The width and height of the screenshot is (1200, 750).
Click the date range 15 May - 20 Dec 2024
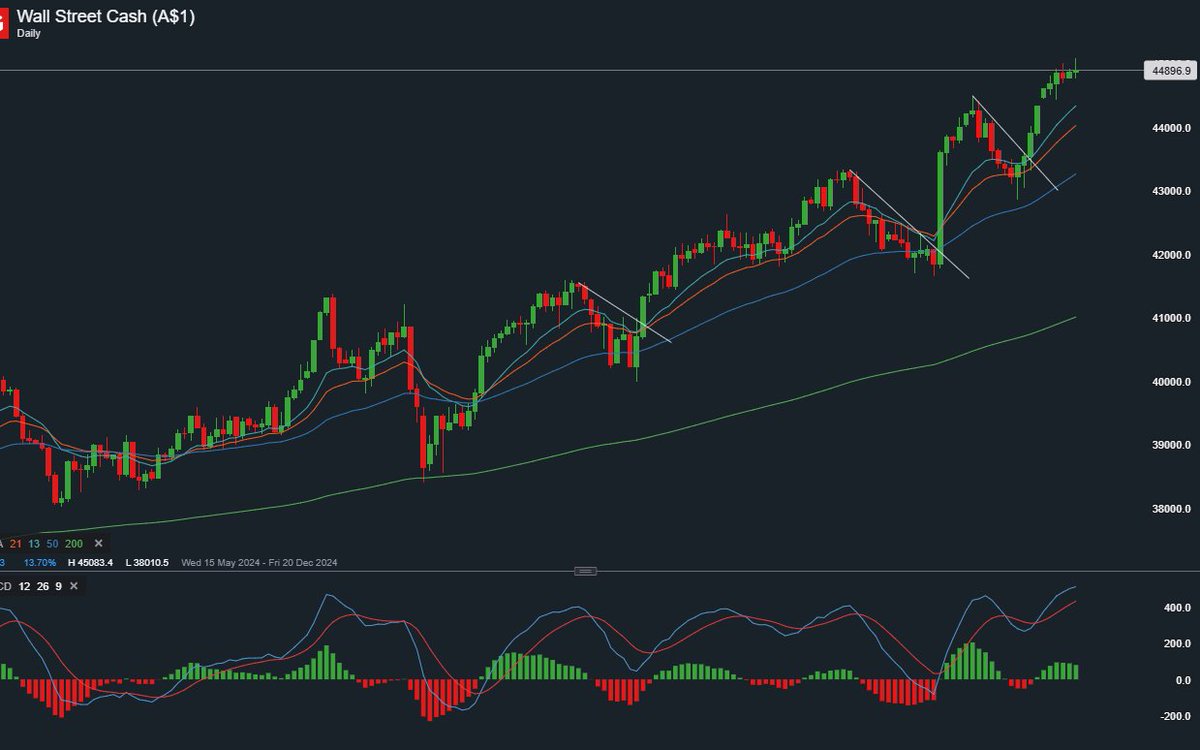pyautogui.click(x=258, y=562)
